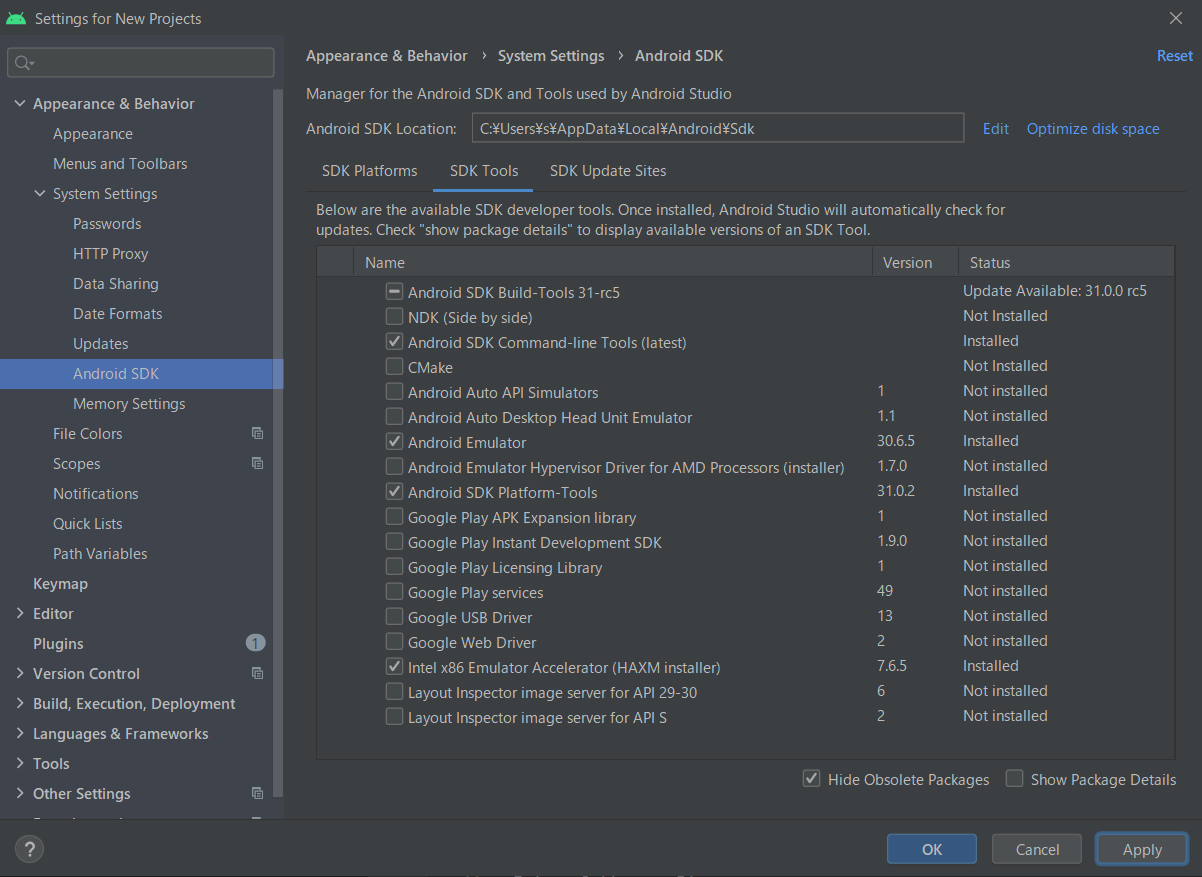Open the Appearance settings page
1202x877 pixels.
click(x=93, y=134)
